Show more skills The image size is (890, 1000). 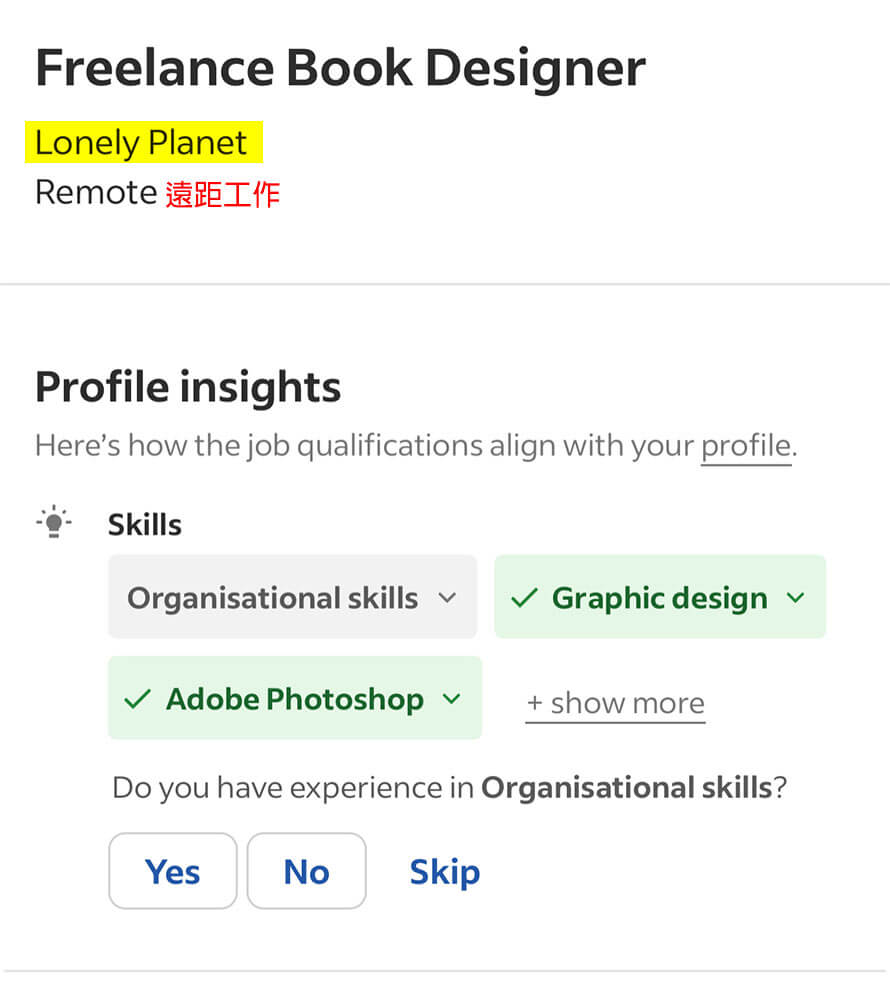pyautogui.click(x=615, y=703)
